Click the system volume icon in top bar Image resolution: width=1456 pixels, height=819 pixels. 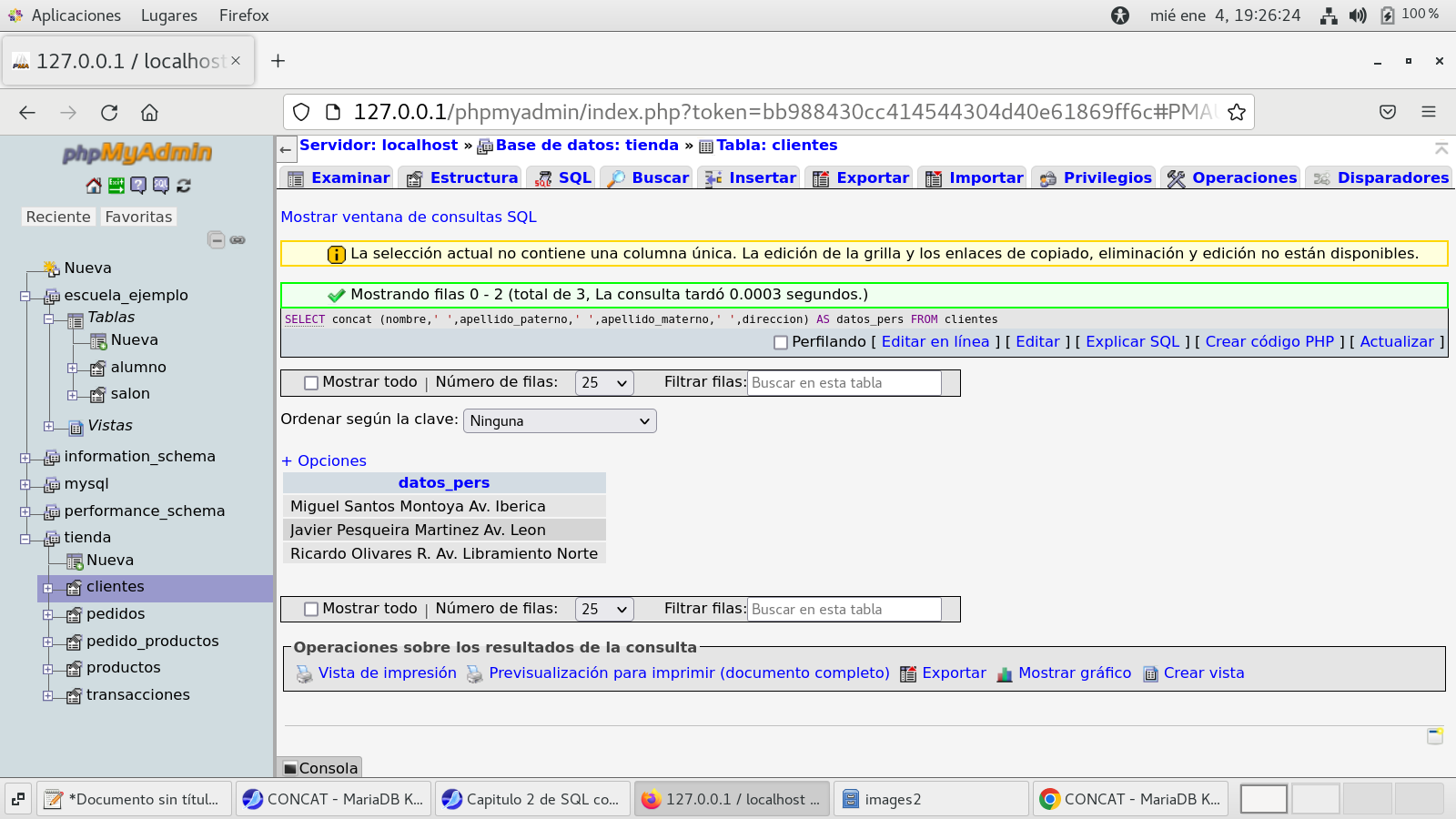1358,15
